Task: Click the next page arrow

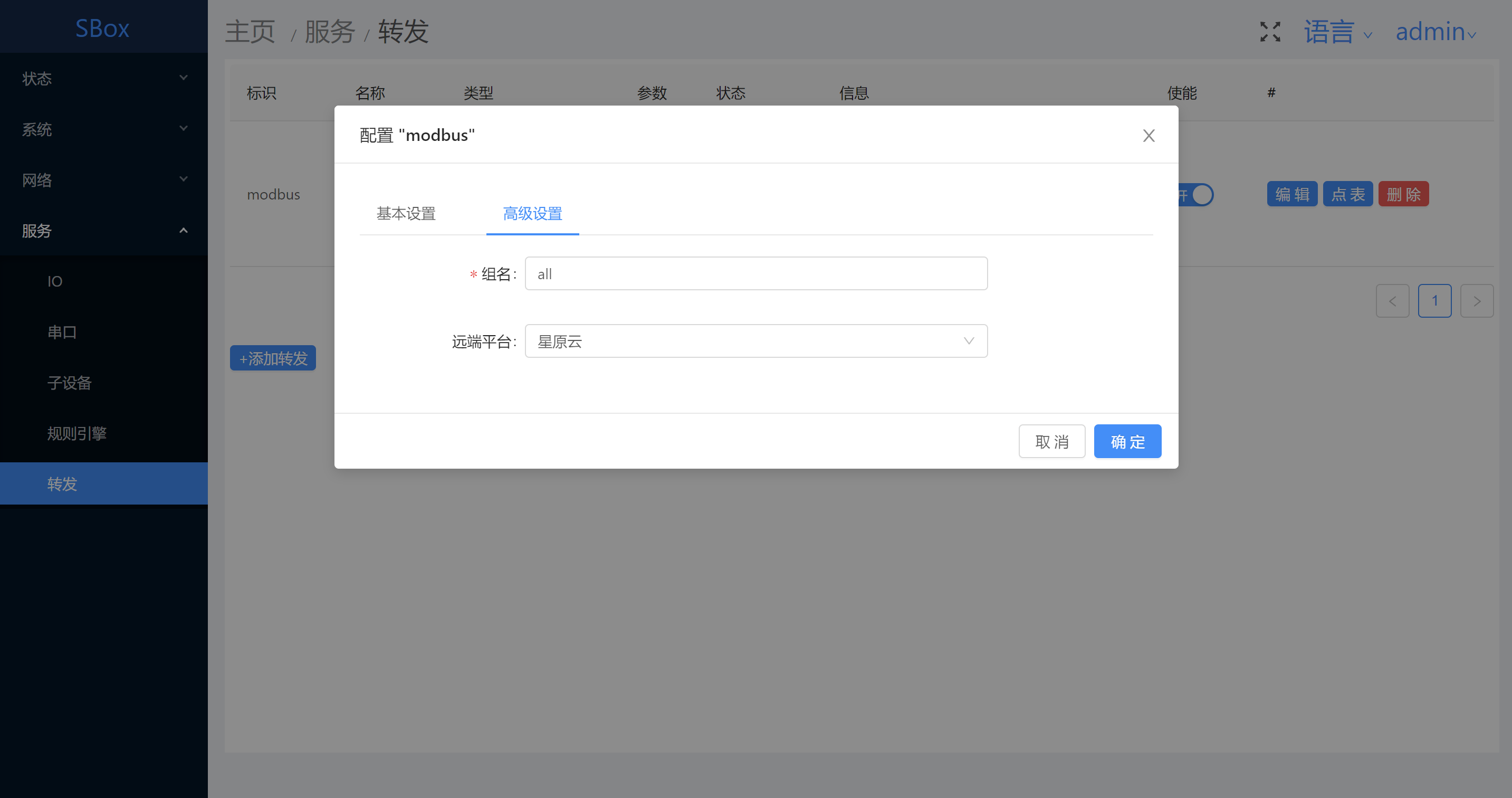Action: [x=1476, y=301]
